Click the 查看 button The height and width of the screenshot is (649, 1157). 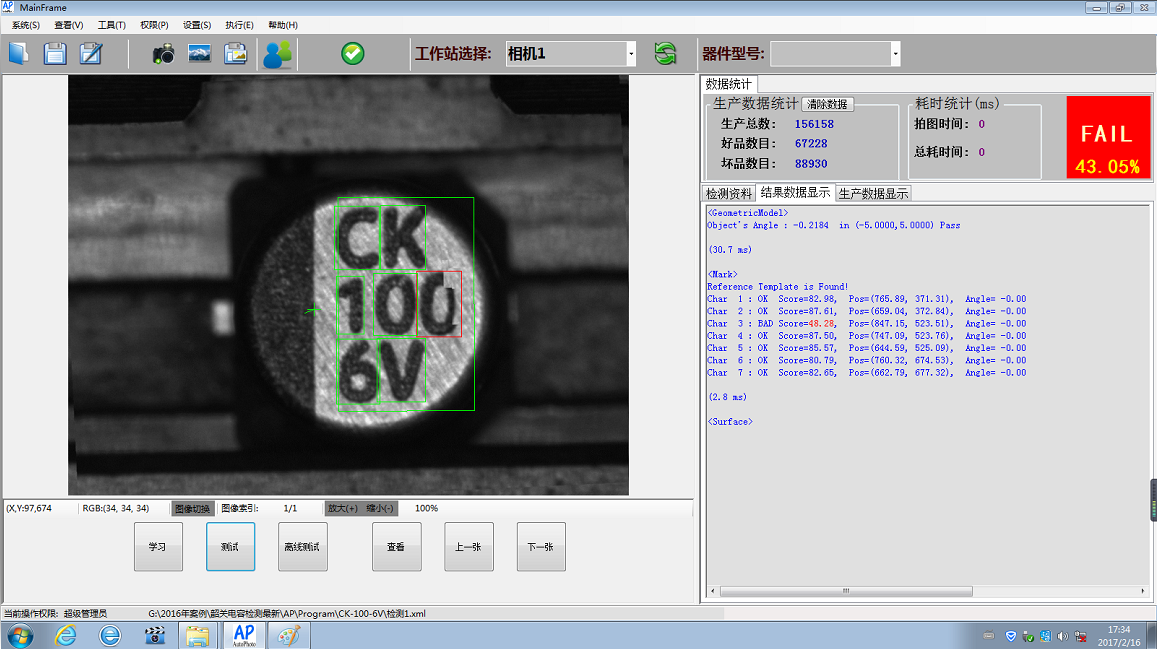click(x=396, y=546)
